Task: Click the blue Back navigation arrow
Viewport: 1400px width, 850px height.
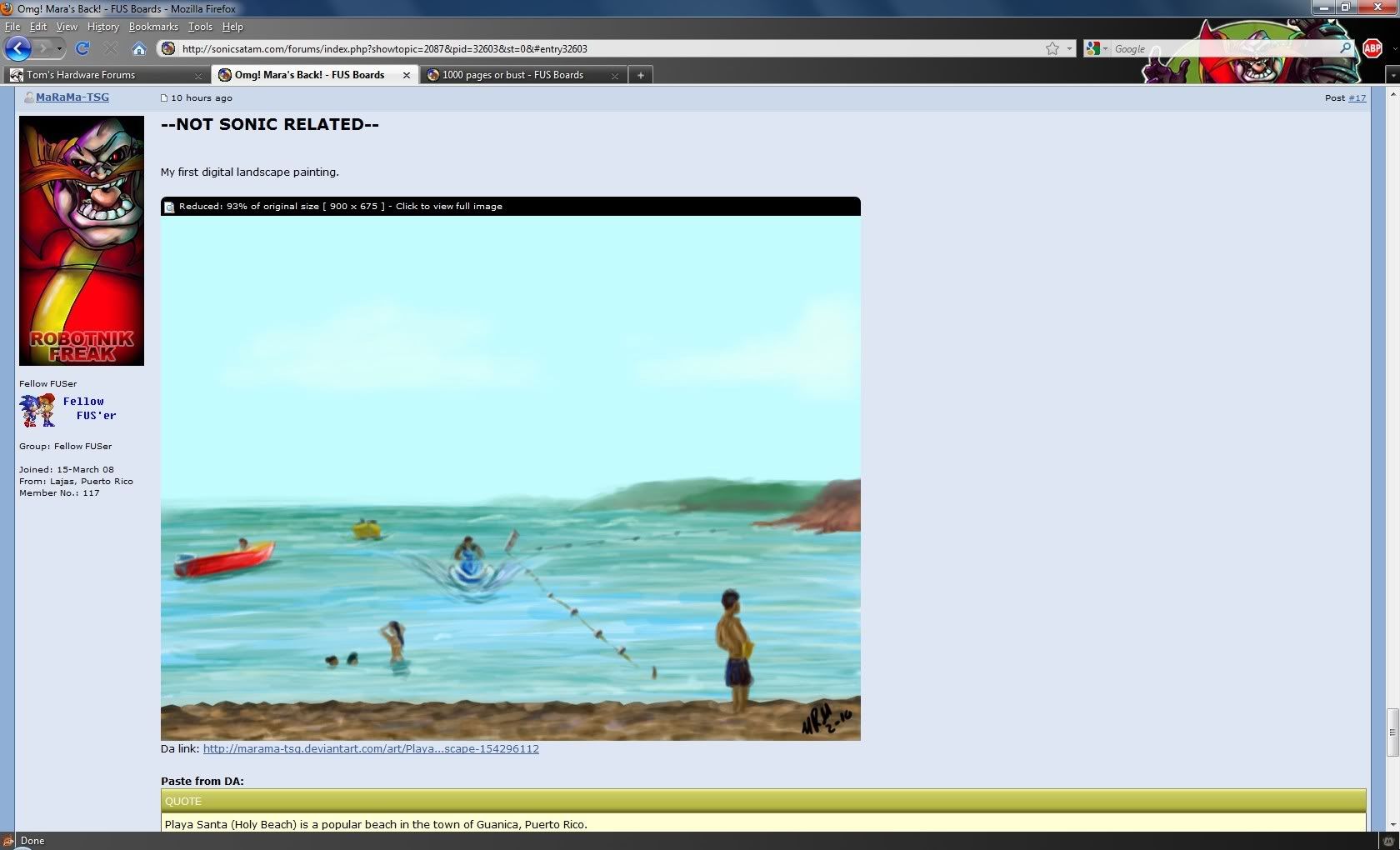Action: (17, 48)
